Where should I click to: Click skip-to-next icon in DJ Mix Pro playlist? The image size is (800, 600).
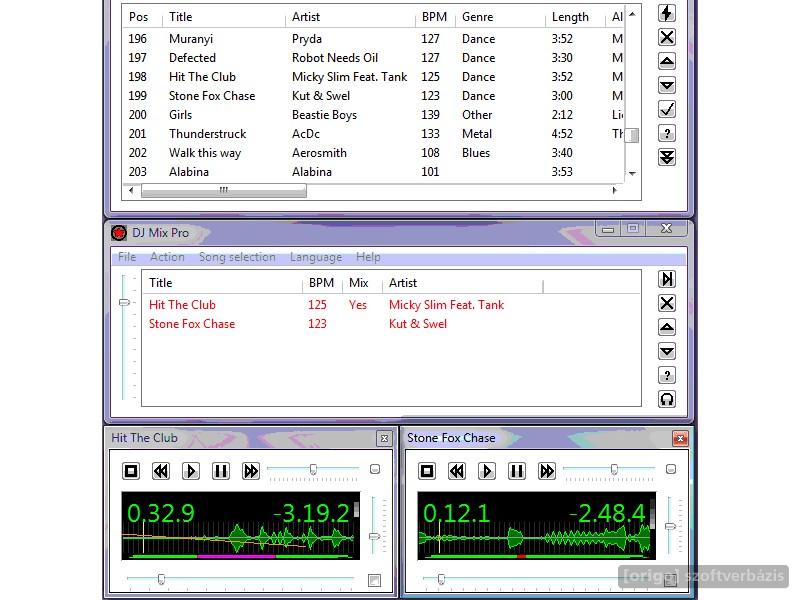(667, 279)
